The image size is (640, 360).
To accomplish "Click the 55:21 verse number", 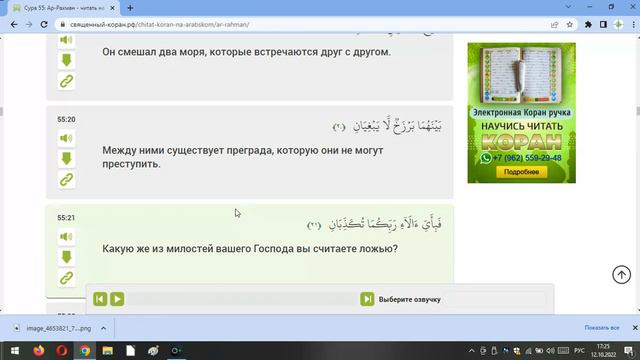I will coord(66,218).
